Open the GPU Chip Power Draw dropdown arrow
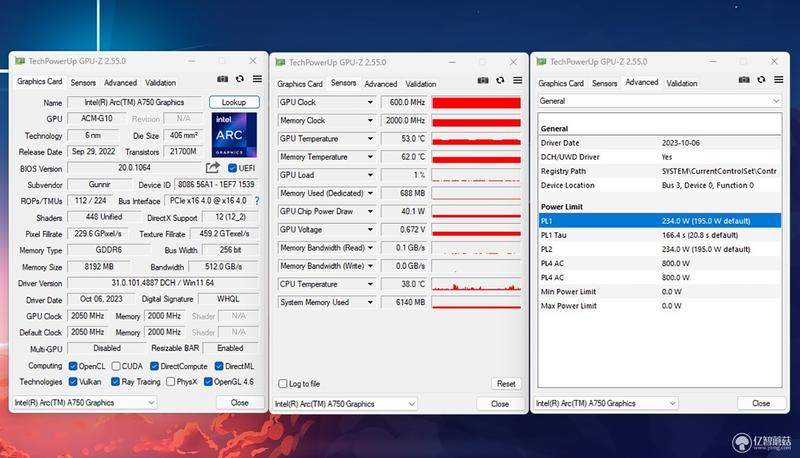Image resolution: width=800 pixels, height=458 pixels. pyautogui.click(x=370, y=212)
